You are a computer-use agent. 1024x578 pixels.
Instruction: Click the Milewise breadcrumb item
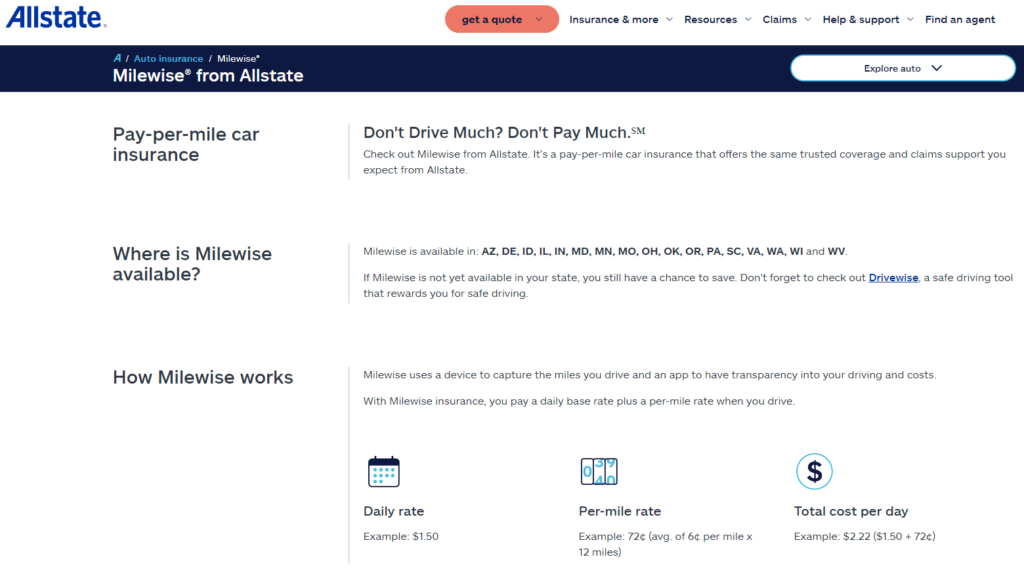tap(237, 58)
